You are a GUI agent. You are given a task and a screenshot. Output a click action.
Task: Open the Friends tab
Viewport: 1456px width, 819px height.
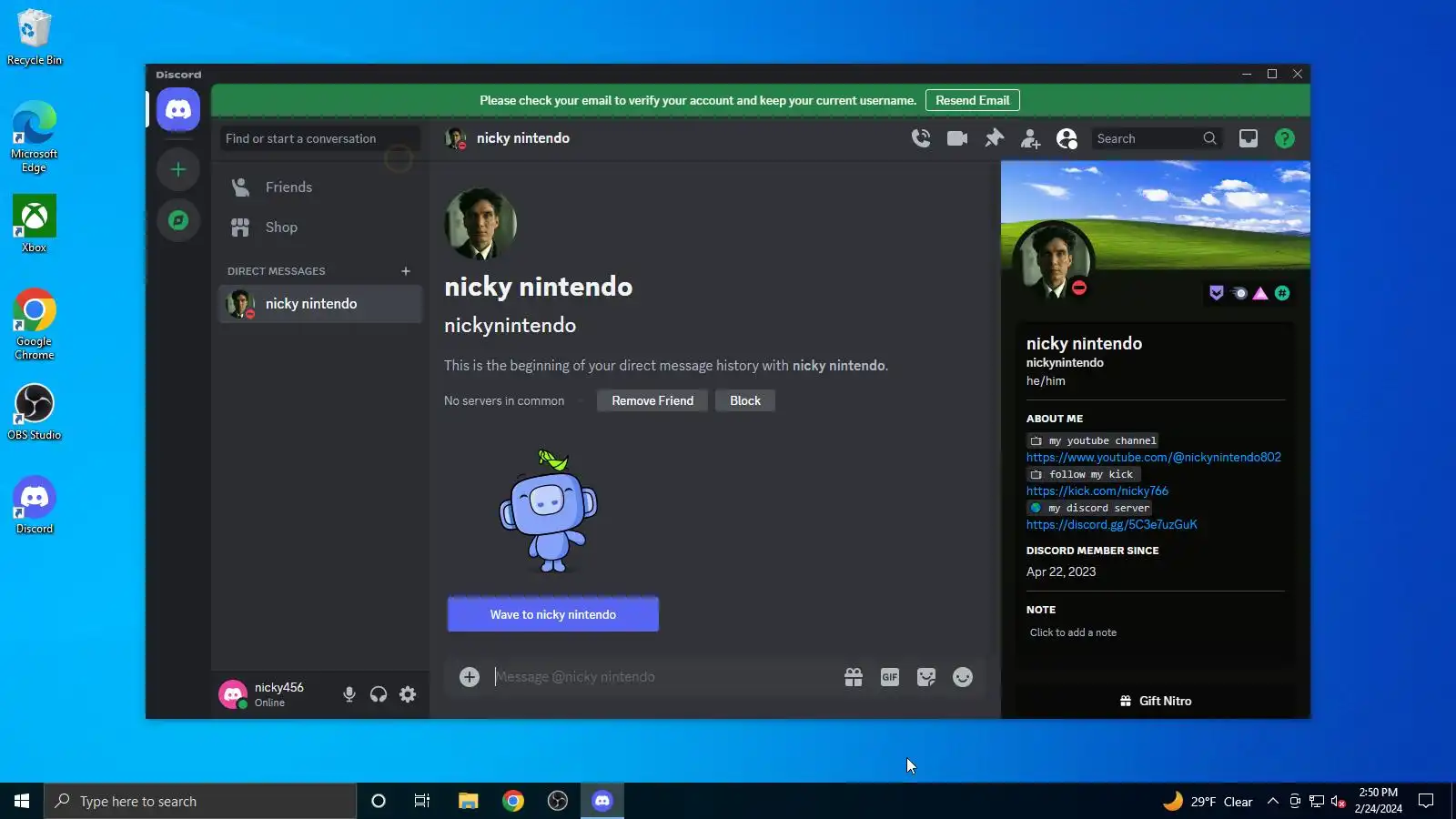tap(320, 187)
